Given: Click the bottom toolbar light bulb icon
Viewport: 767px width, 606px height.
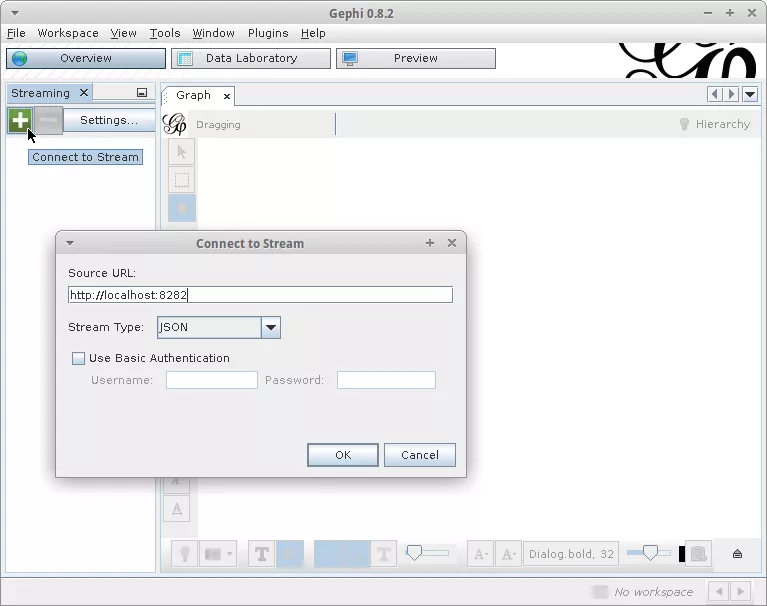Looking at the screenshot, I should pyautogui.click(x=184, y=554).
